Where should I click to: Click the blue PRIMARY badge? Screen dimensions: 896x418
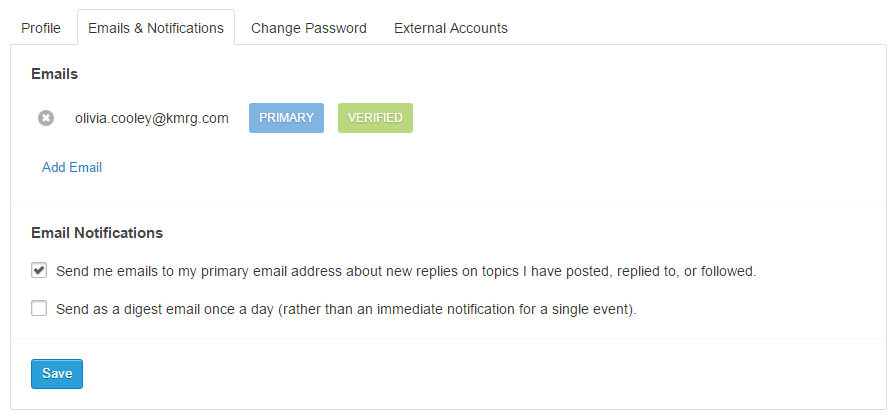click(x=286, y=118)
